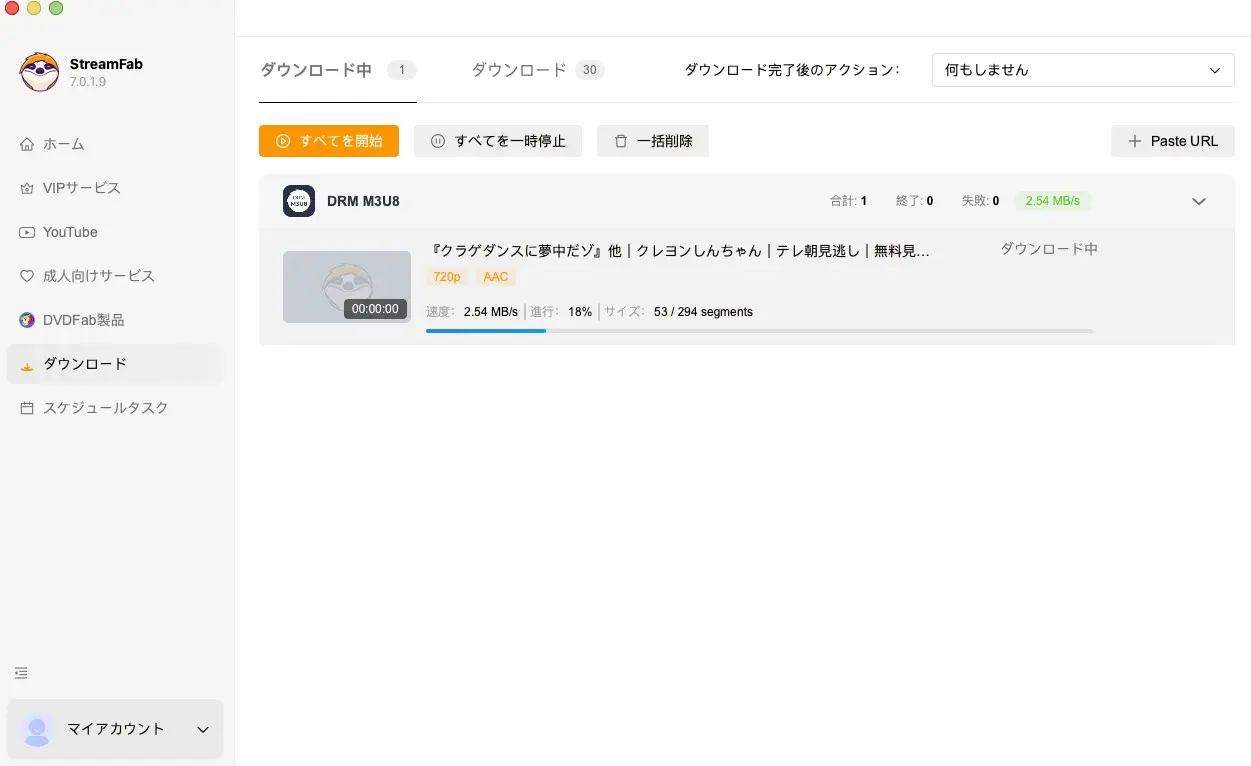Click the download progress bar
The height and width of the screenshot is (766, 1251).
(760, 331)
